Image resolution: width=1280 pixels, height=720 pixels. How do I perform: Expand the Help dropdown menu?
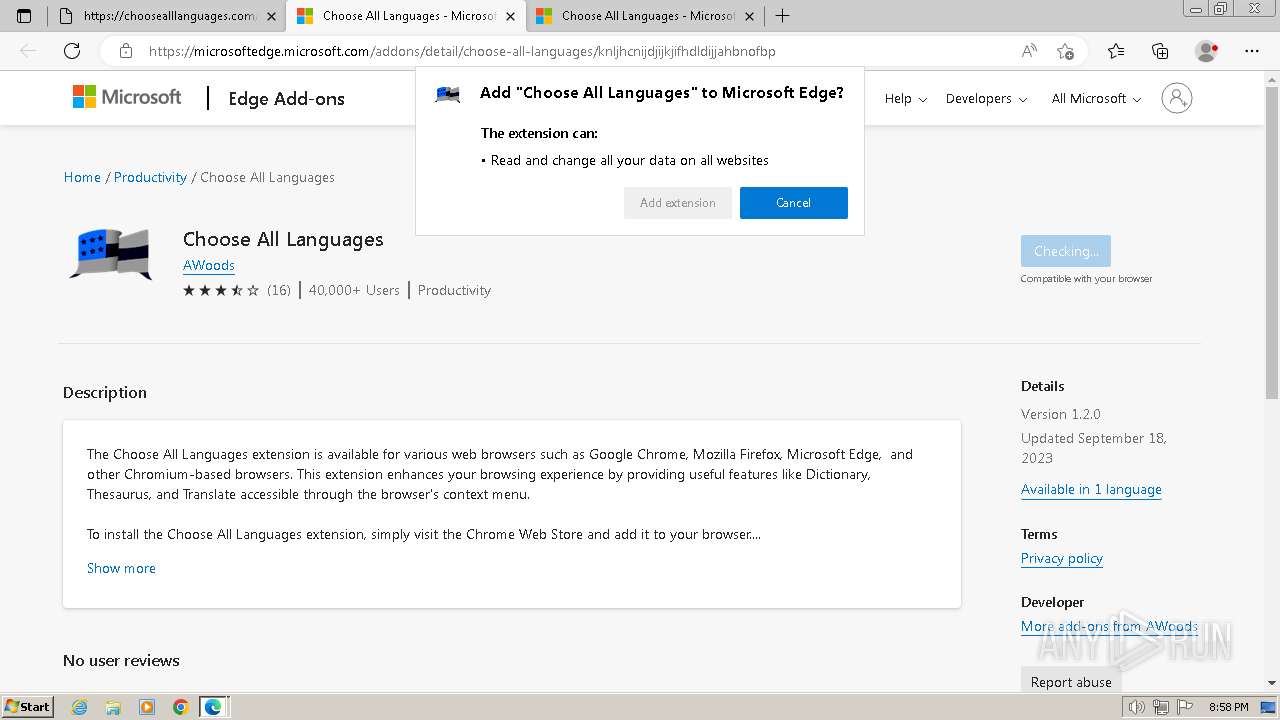[905, 98]
